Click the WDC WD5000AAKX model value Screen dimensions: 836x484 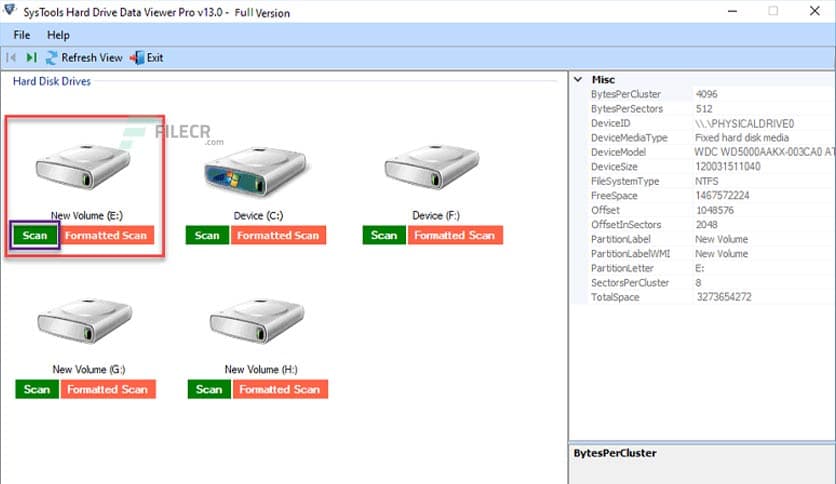[765, 152]
